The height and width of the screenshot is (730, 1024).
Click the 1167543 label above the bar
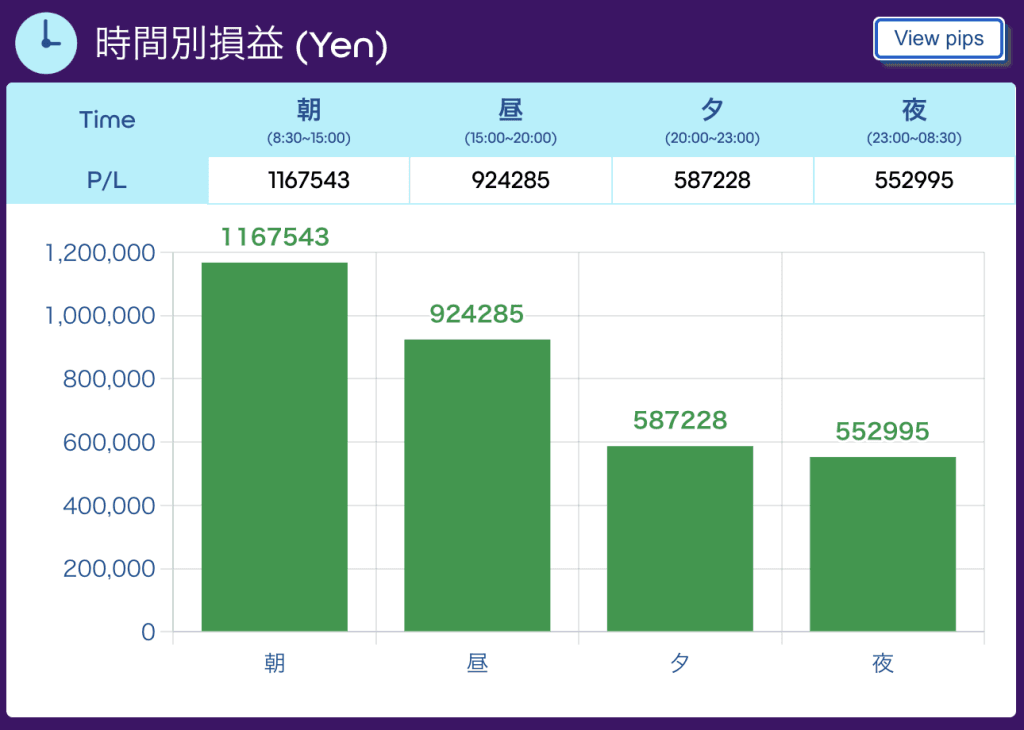pyautogui.click(x=275, y=237)
